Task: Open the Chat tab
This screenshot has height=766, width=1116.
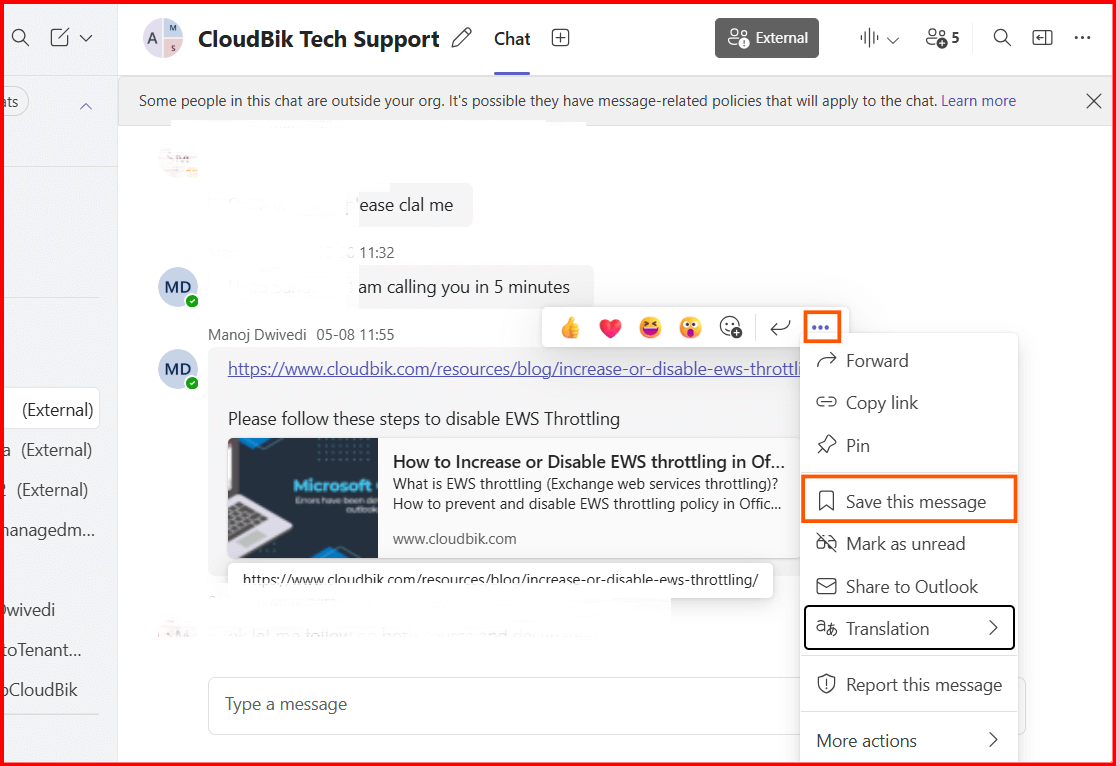Action: coord(512,39)
